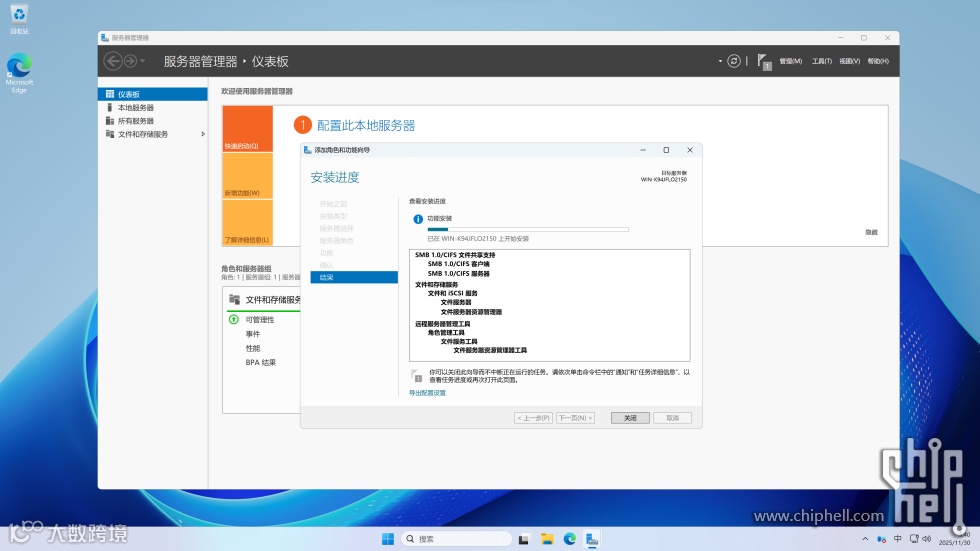Image resolution: width=980 pixels, height=551 pixels.
Task: Click Server Manager taskbar icon
Action: point(592,539)
